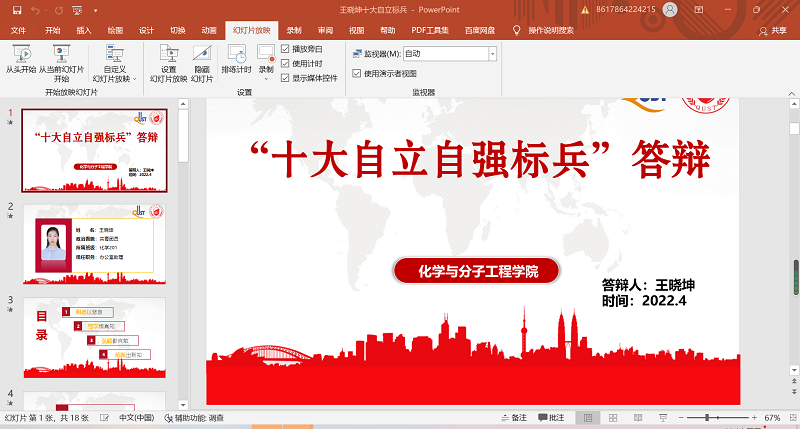Uncheck the Use Timings checkbox
800x429 pixels.
pyautogui.click(x=286, y=63)
